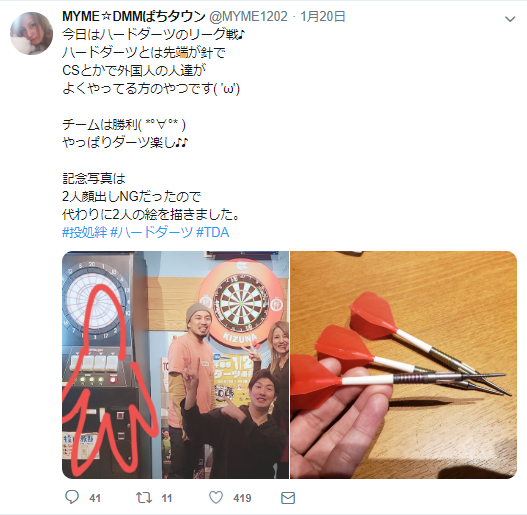Click the tweet line チームは勝利
This screenshot has height=515, width=527.
(x=124, y=125)
